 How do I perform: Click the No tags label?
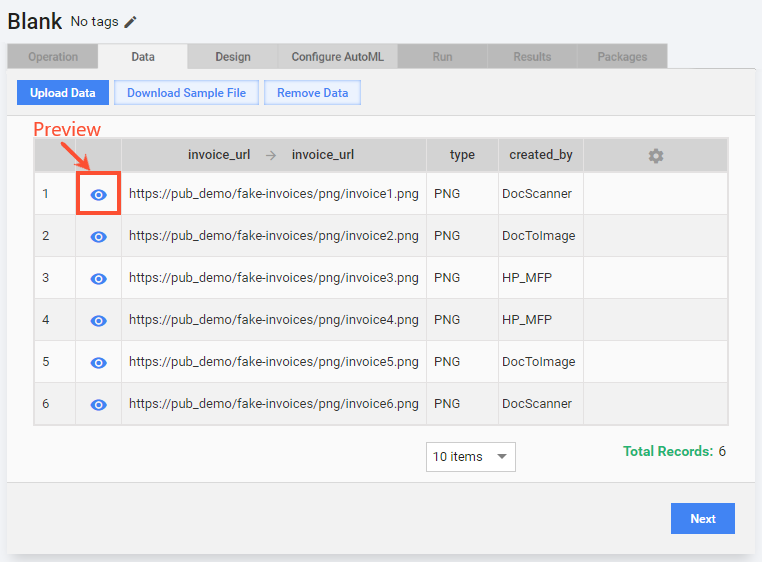click(x=95, y=21)
